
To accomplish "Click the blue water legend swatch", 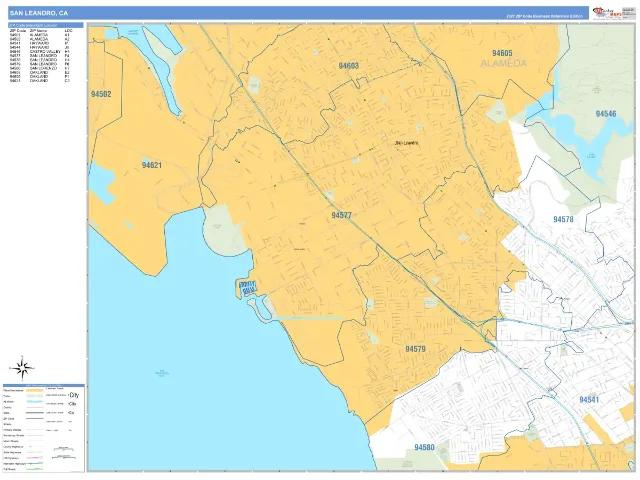I will (34, 402).
